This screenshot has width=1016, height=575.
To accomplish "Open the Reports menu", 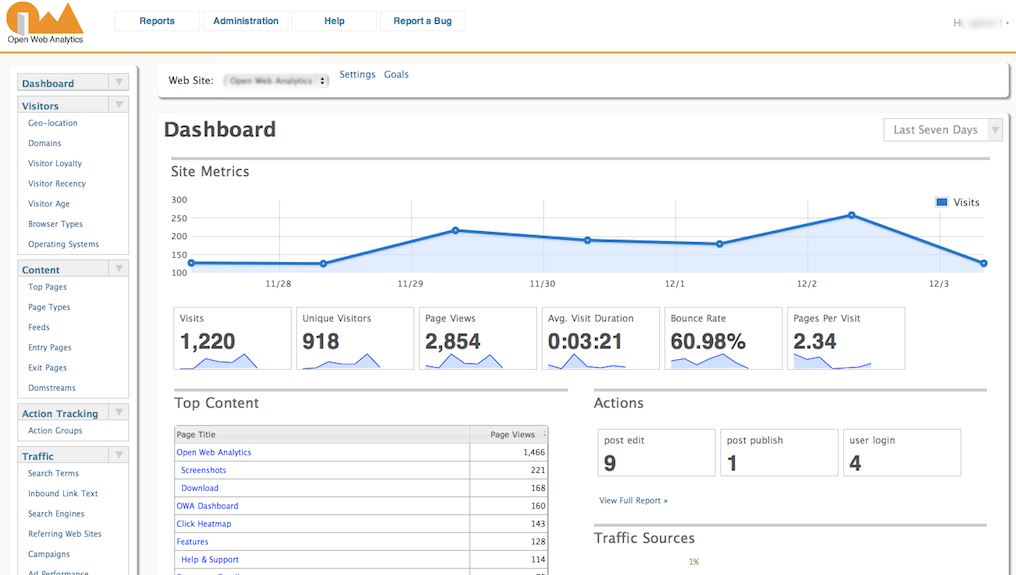I will [x=157, y=21].
